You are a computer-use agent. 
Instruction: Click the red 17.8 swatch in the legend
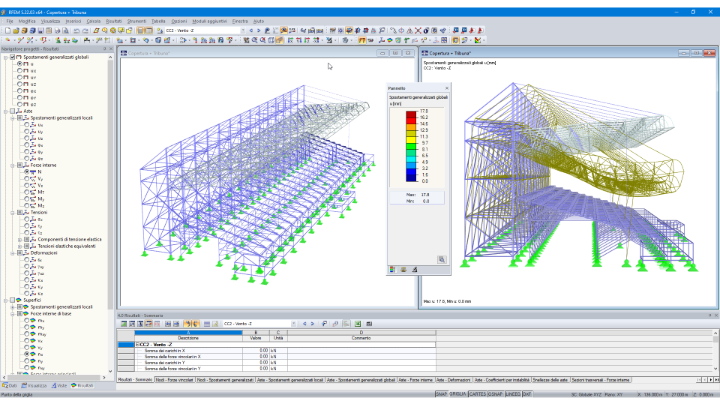(411, 112)
